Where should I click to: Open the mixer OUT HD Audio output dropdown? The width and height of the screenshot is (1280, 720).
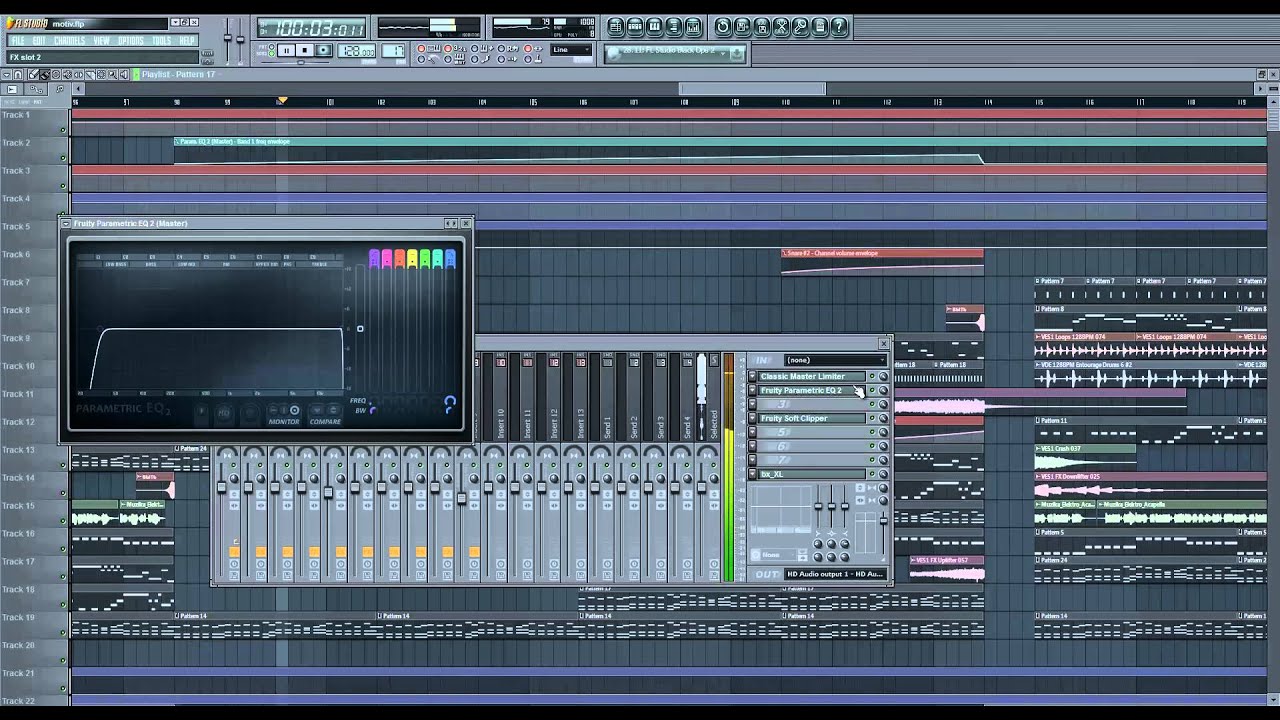(x=835, y=574)
